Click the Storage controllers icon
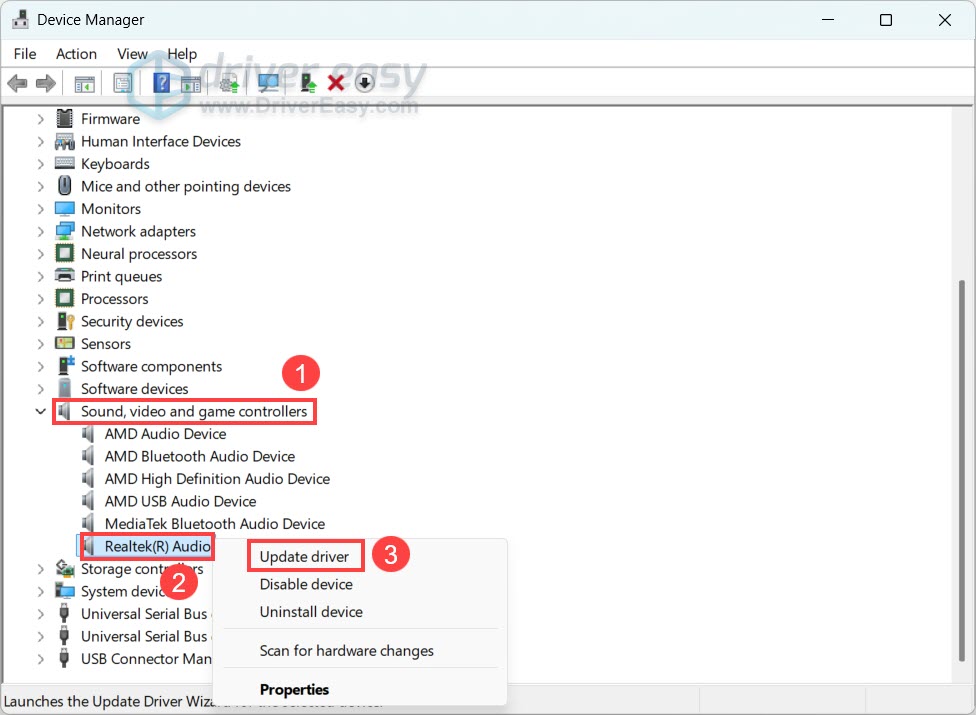Screen dimensions: 976x715 tap(65, 568)
